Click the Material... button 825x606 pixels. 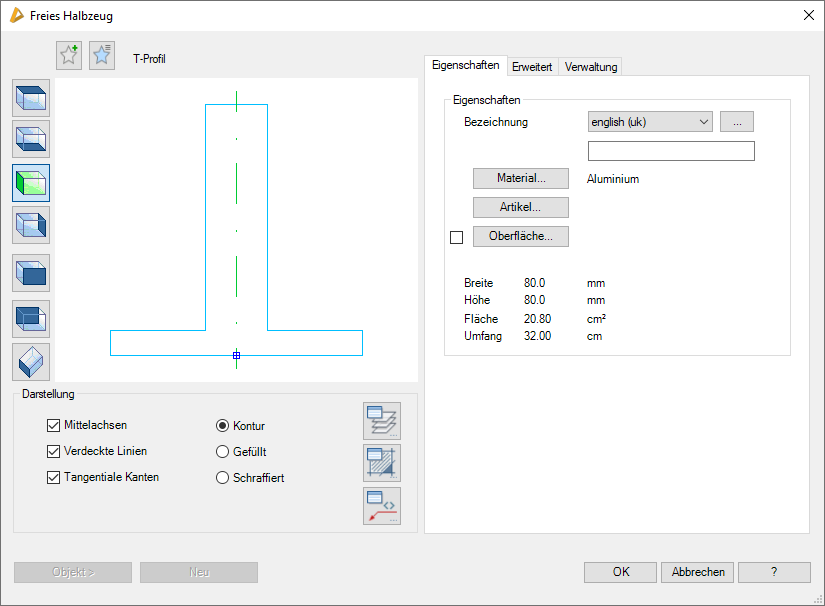coord(520,179)
